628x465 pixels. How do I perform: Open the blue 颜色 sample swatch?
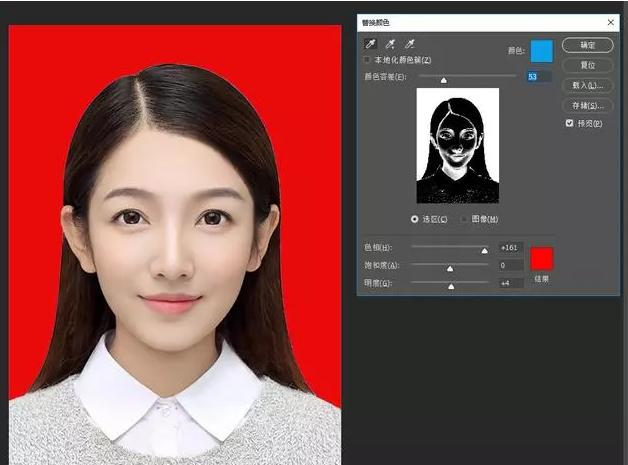(542, 51)
